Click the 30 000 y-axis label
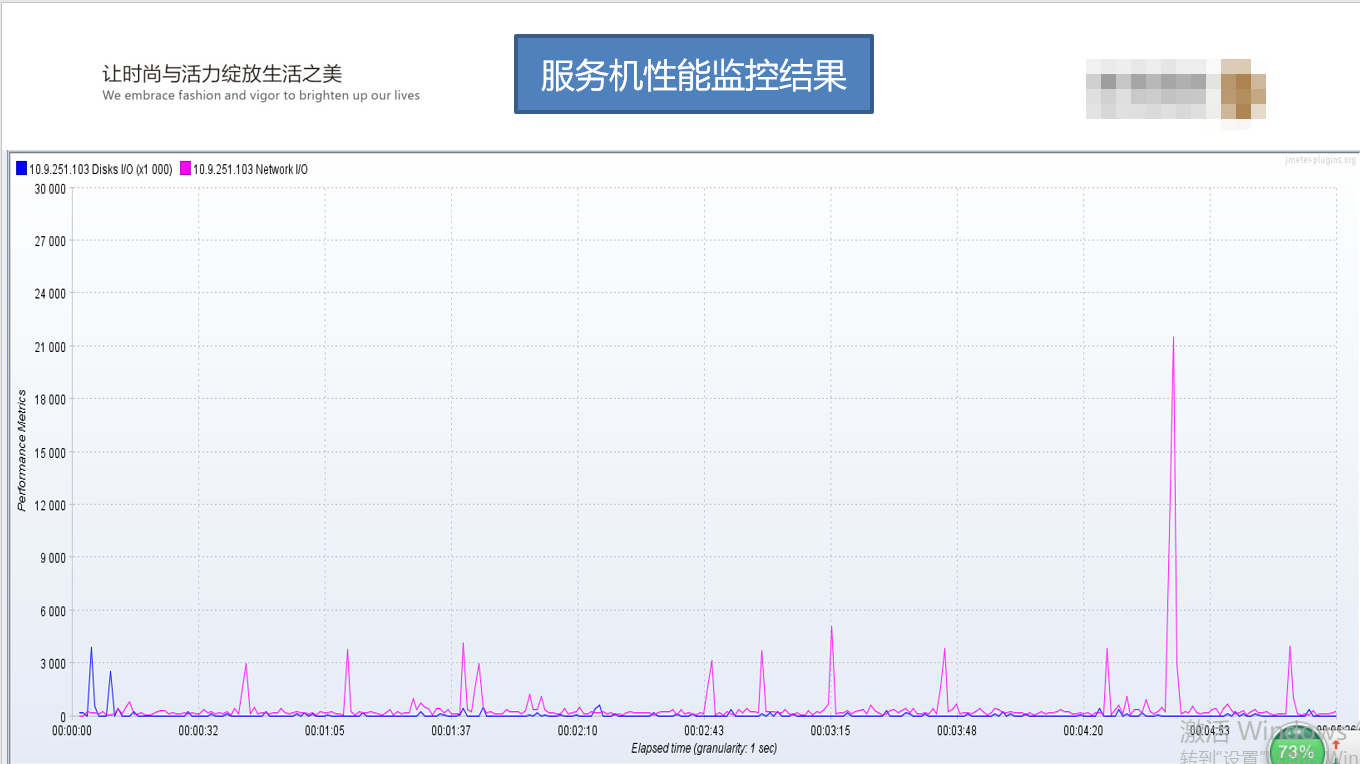 click(49, 188)
